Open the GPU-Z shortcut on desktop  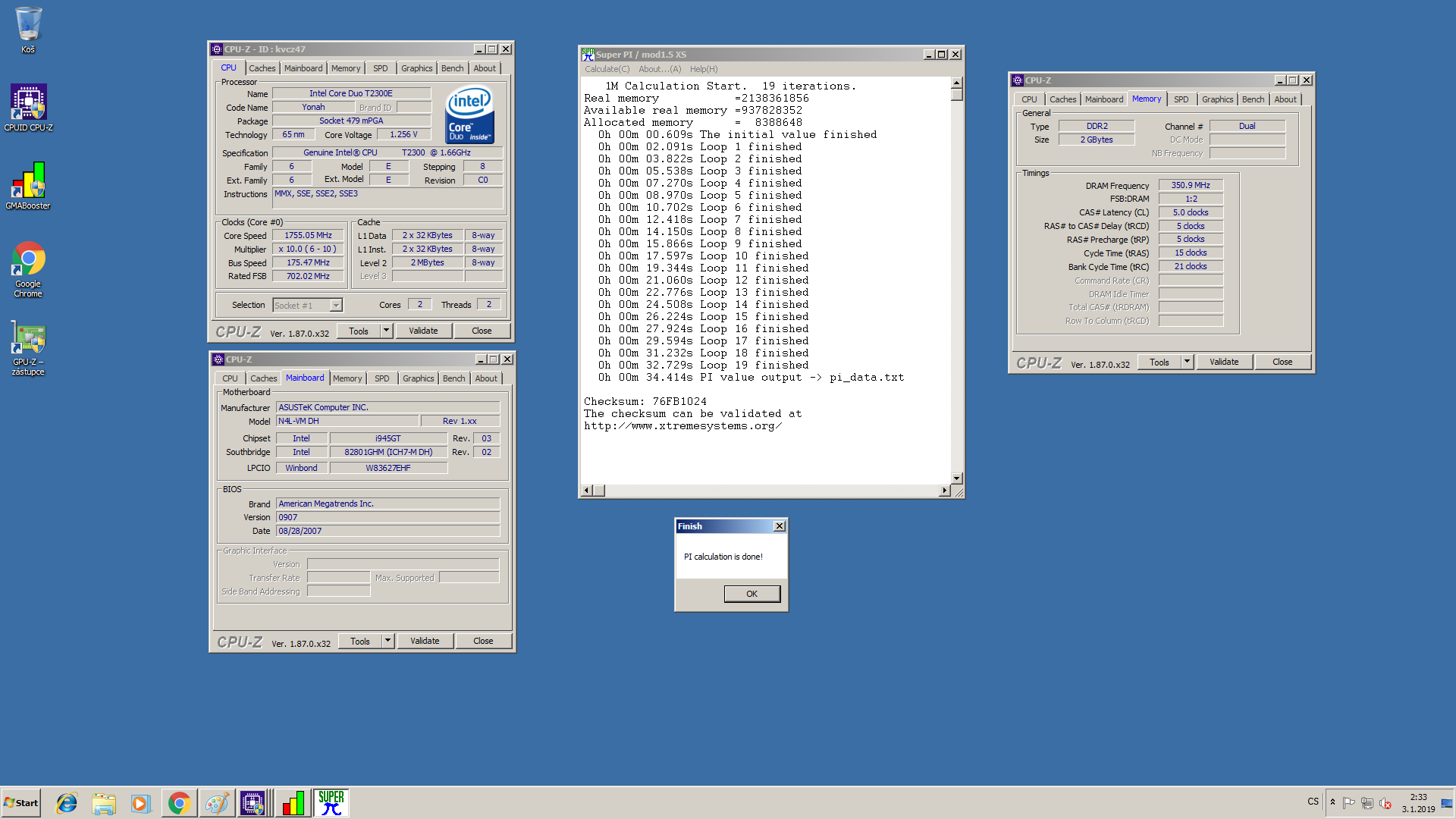(28, 349)
